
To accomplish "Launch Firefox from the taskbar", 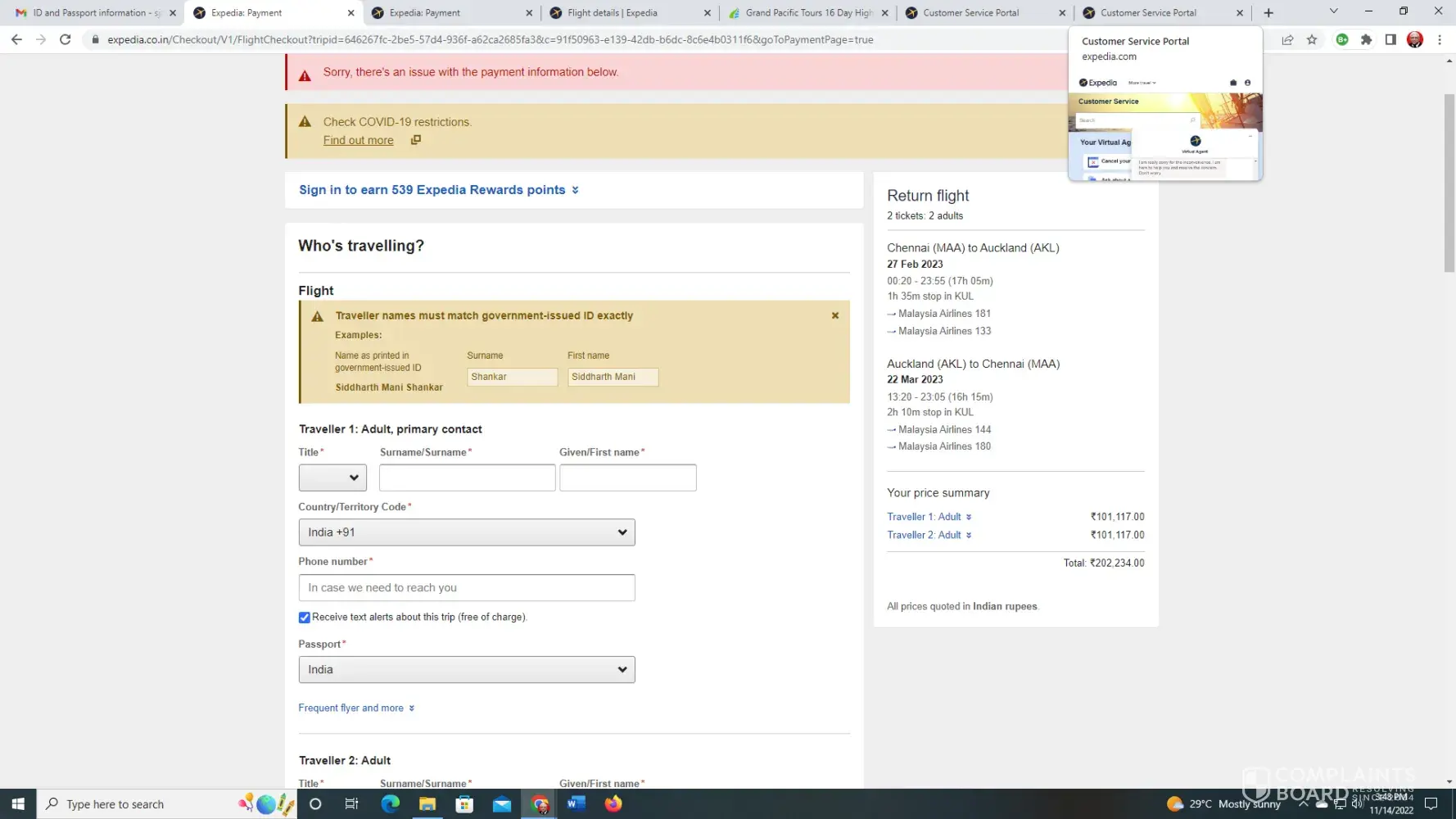I will click(613, 803).
